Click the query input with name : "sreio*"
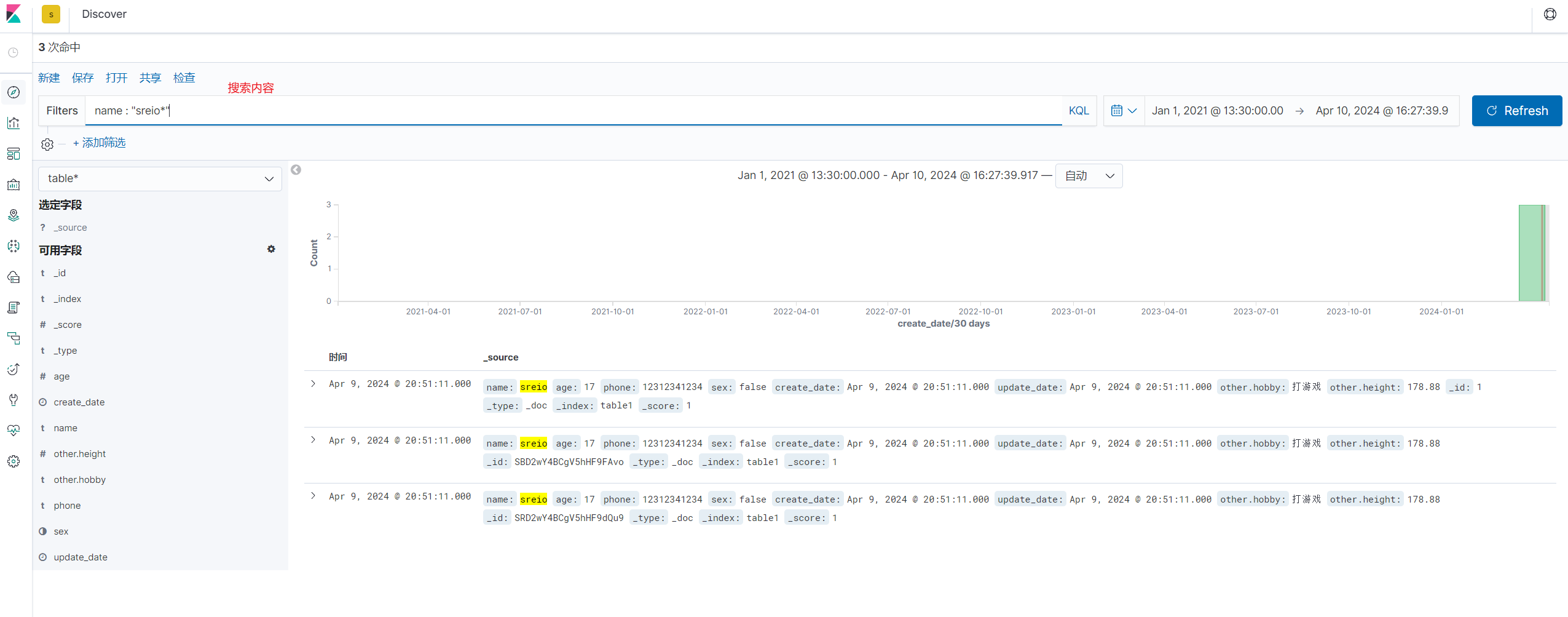 pyautogui.click(x=573, y=111)
